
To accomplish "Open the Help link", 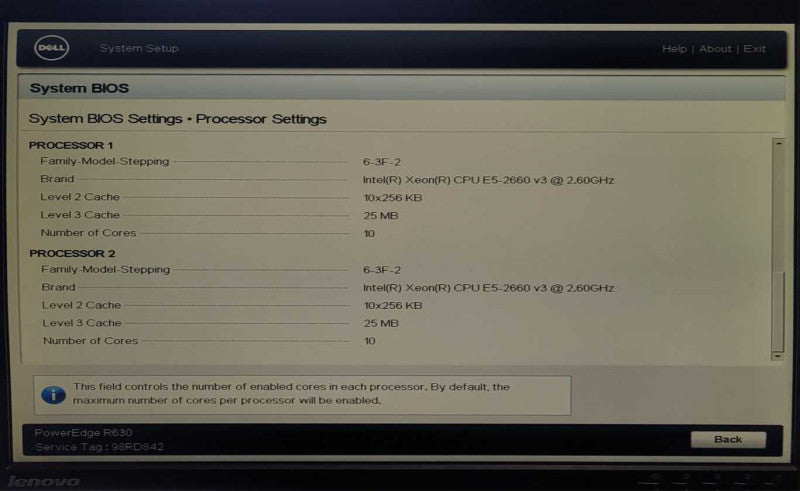I will [674, 48].
